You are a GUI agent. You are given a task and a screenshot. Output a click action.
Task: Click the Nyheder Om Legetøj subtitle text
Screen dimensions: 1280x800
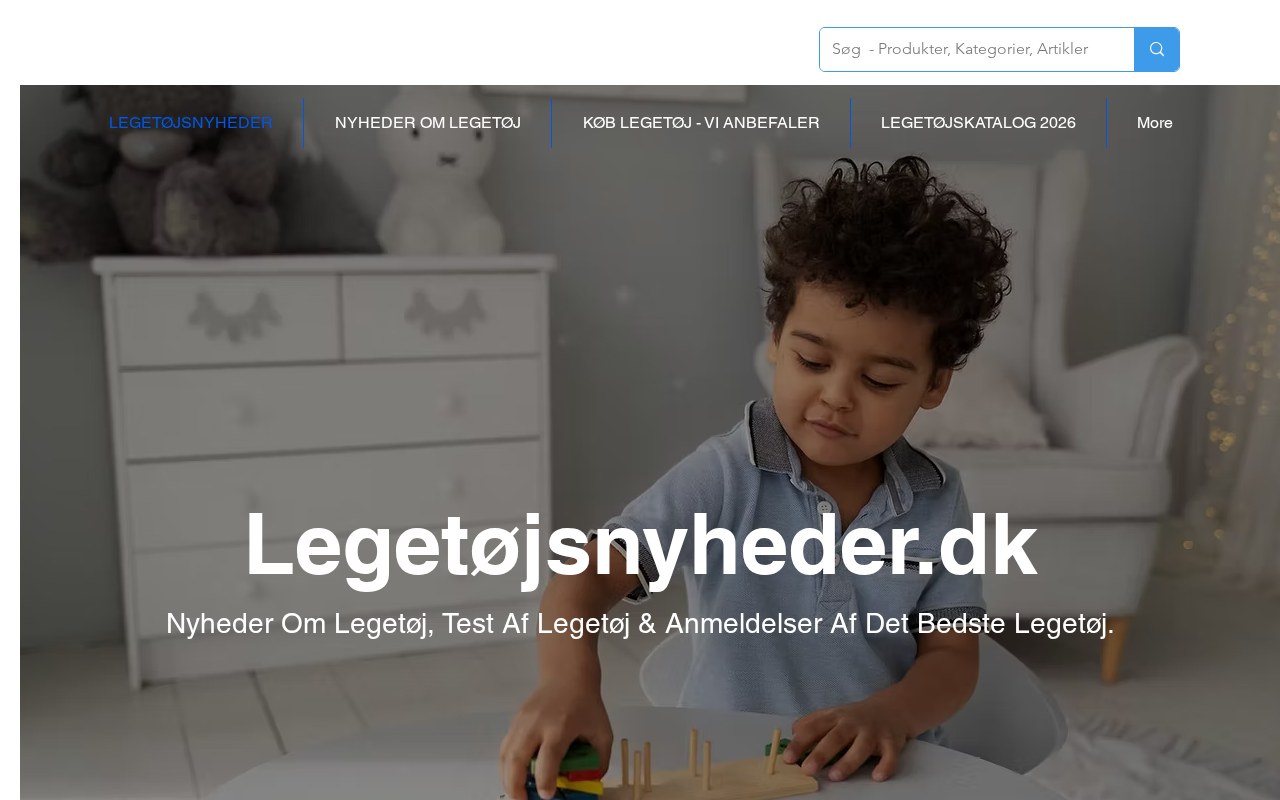640,624
